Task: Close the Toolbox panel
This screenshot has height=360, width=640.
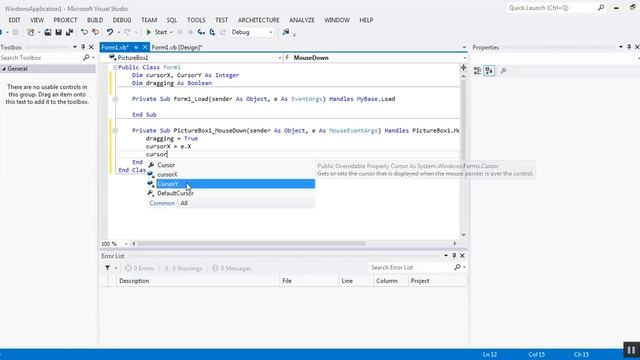Action: pos(91,47)
